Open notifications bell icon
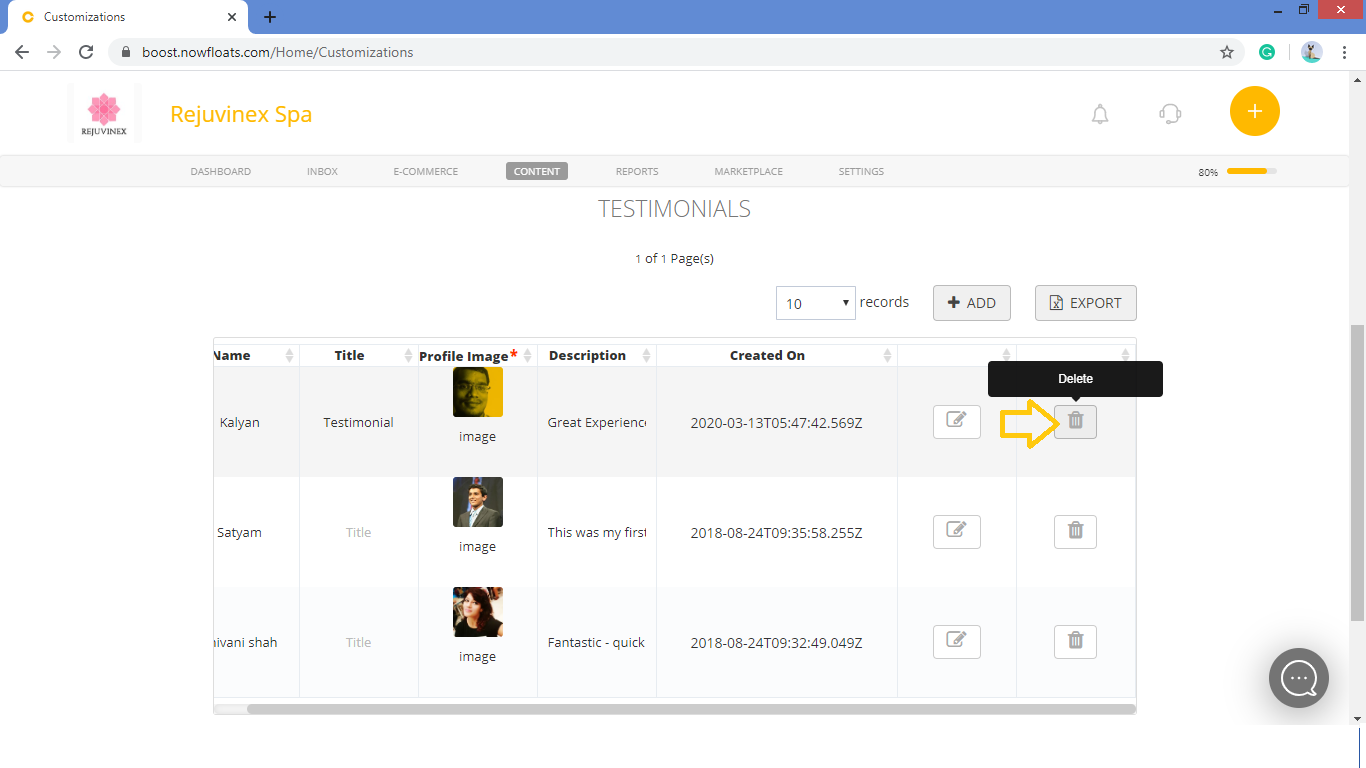Screen dimensions: 1366x768 click(x=1100, y=114)
